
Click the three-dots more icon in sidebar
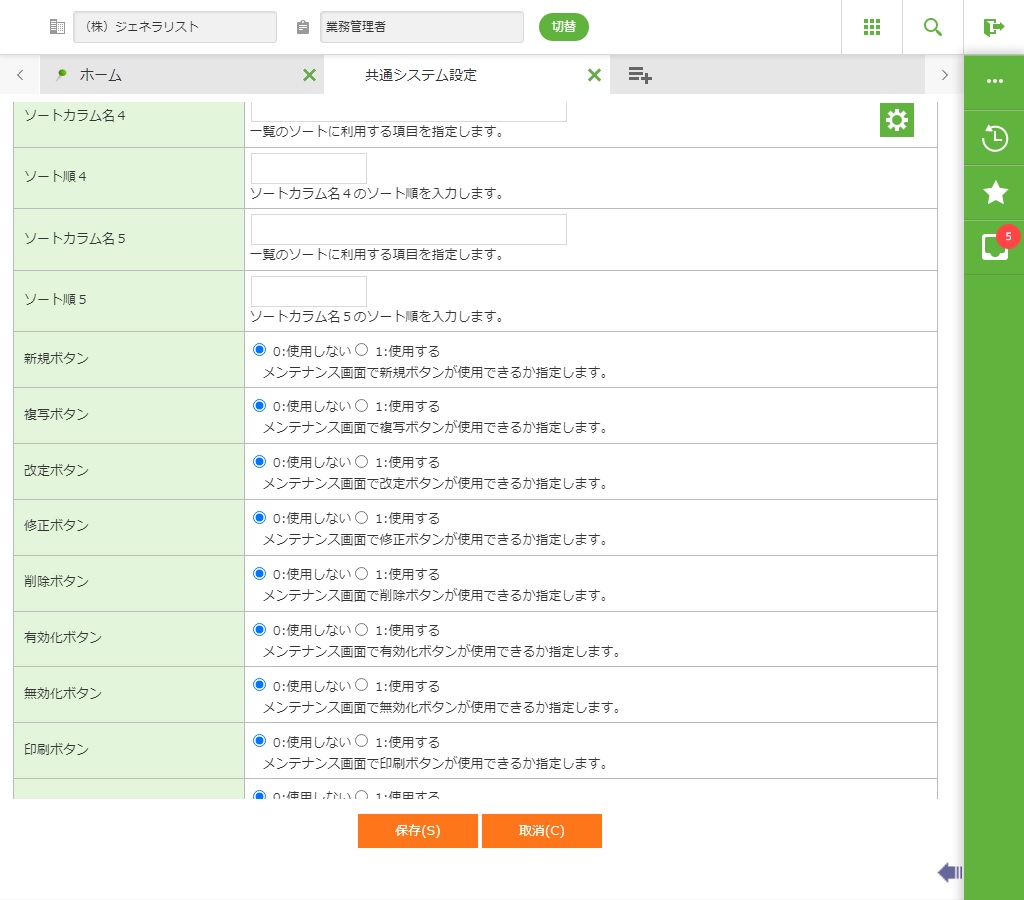pyautogui.click(x=994, y=81)
